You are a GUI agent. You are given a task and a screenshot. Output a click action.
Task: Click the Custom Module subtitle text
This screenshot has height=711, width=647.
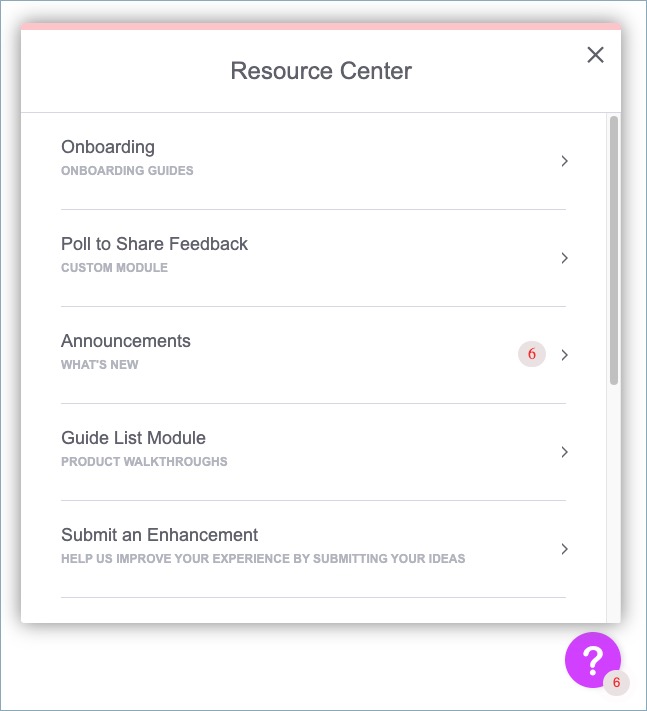114,268
